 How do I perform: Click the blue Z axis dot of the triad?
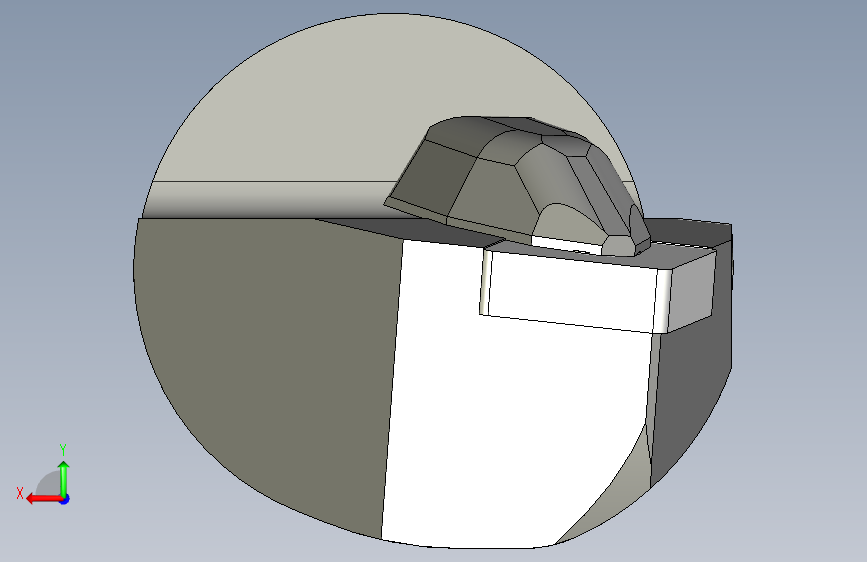pyautogui.click(x=65, y=499)
